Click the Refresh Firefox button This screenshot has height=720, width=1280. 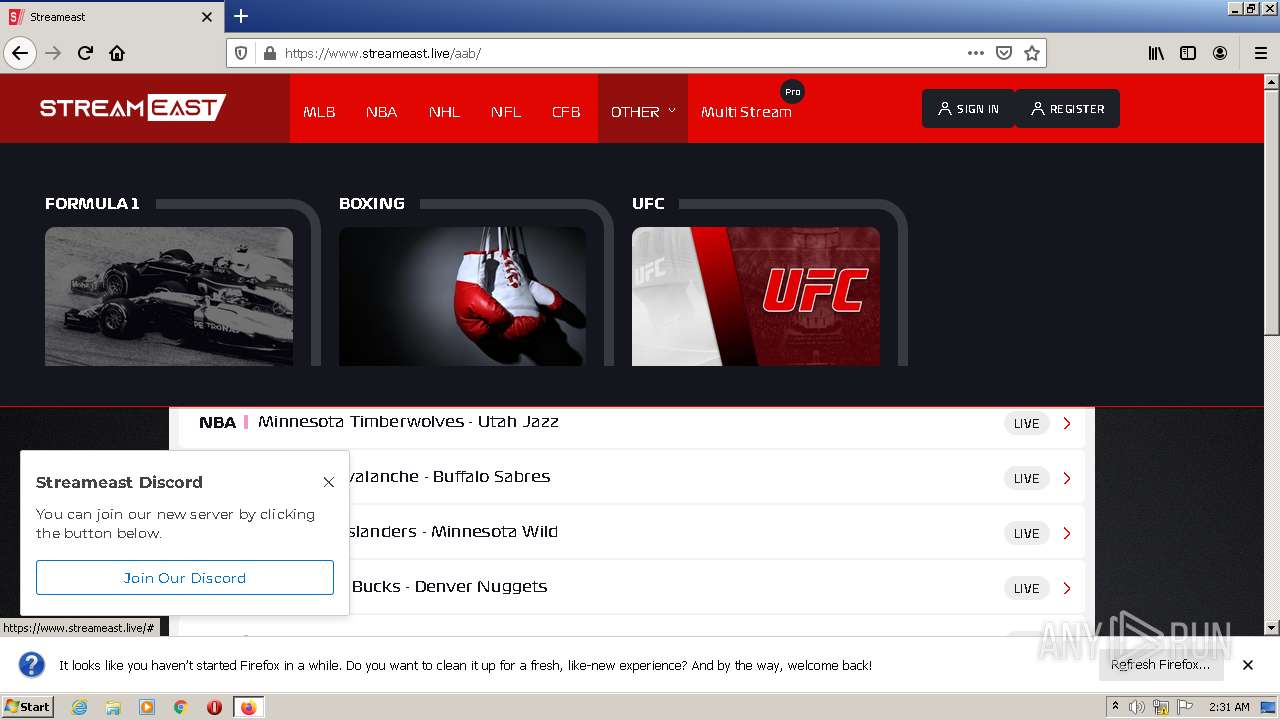[x=1160, y=665]
